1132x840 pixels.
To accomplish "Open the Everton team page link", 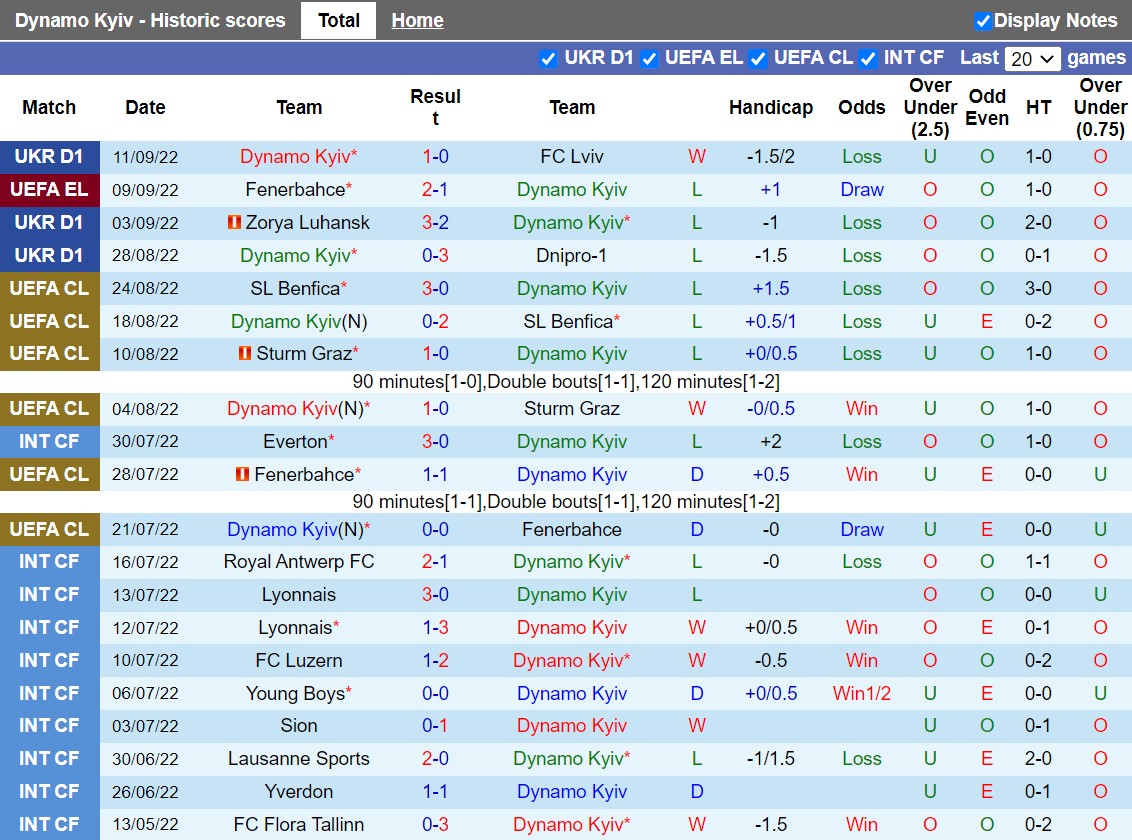I will 295,441.
